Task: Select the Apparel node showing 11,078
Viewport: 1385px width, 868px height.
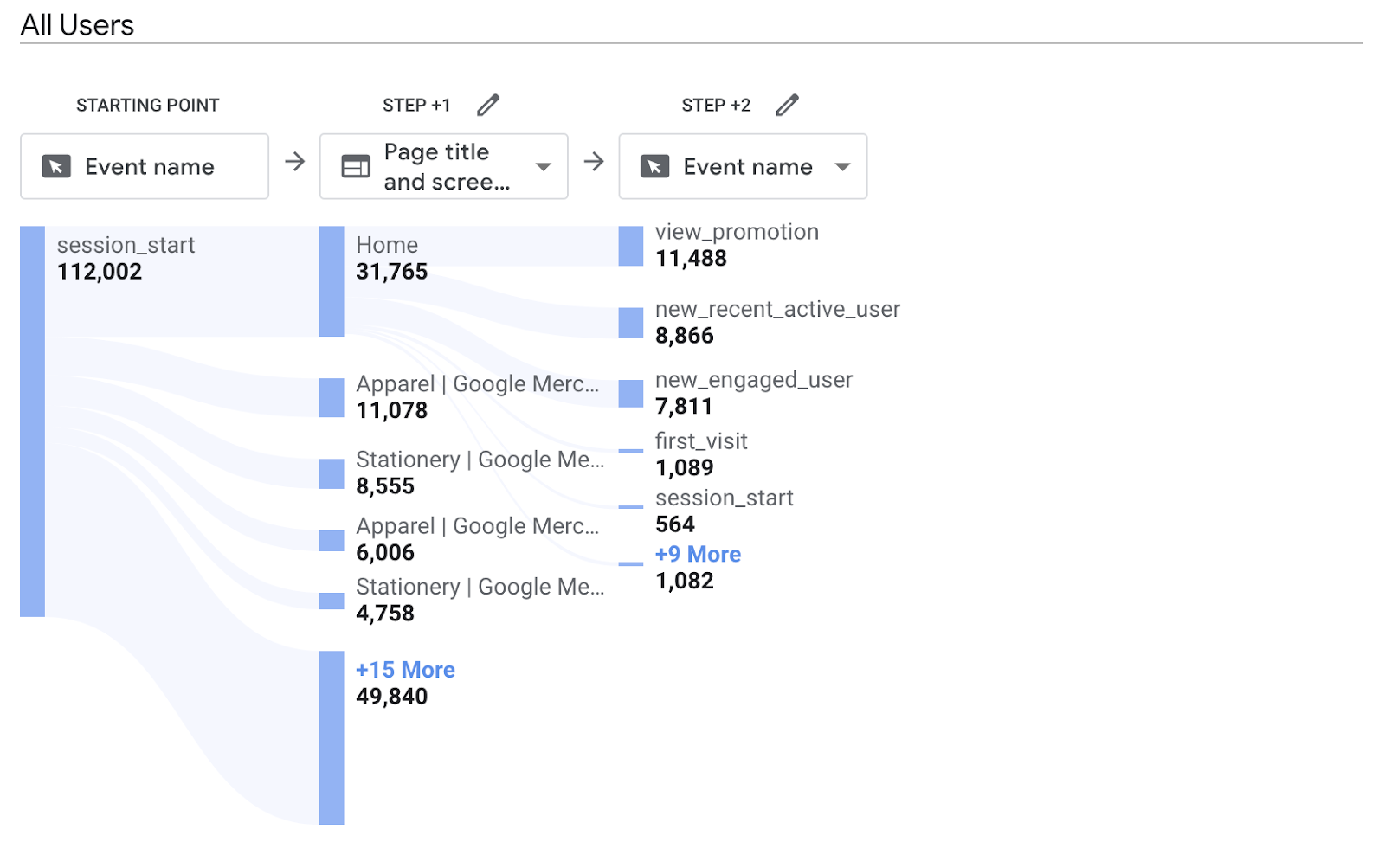Action: click(332, 396)
